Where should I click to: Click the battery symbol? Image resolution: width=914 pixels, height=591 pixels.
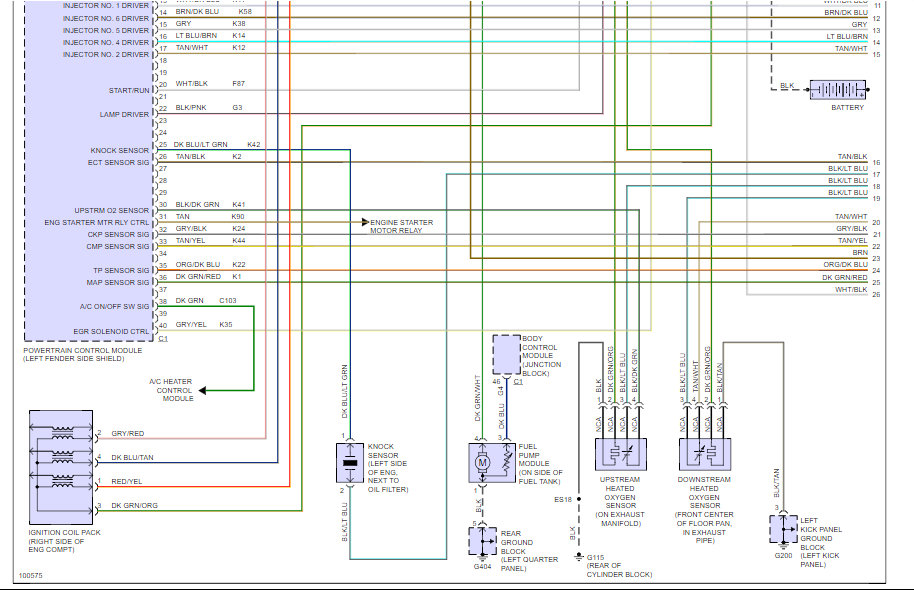(x=838, y=90)
